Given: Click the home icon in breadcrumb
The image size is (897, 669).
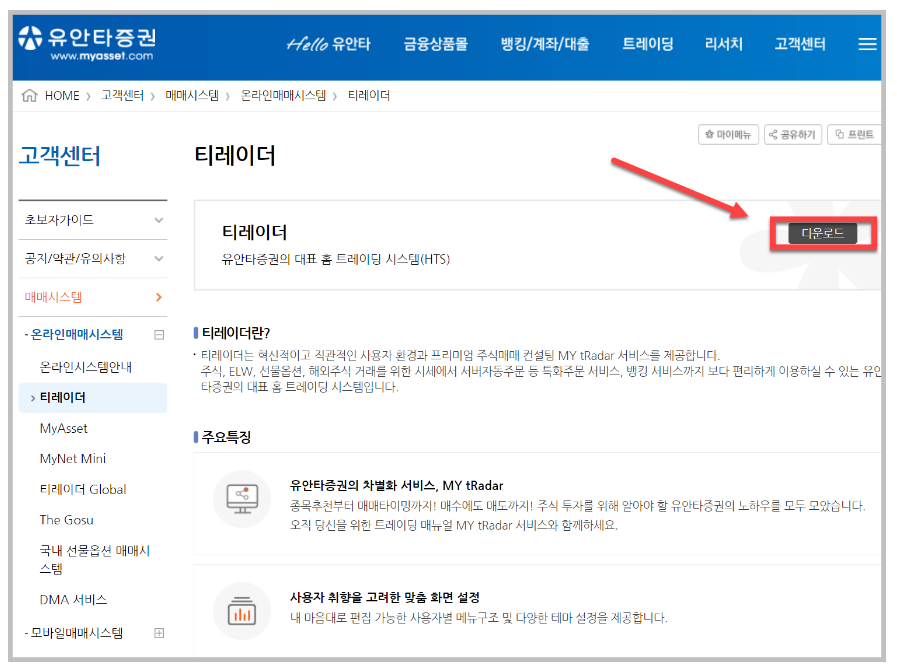Looking at the screenshot, I should [x=29, y=96].
